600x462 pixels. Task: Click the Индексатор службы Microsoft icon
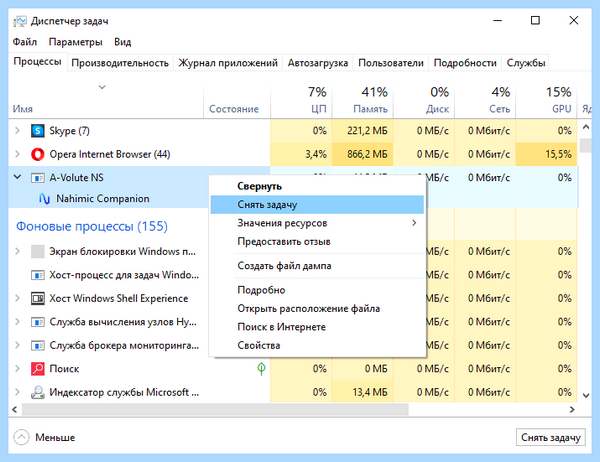pyautogui.click(x=38, y=392)
